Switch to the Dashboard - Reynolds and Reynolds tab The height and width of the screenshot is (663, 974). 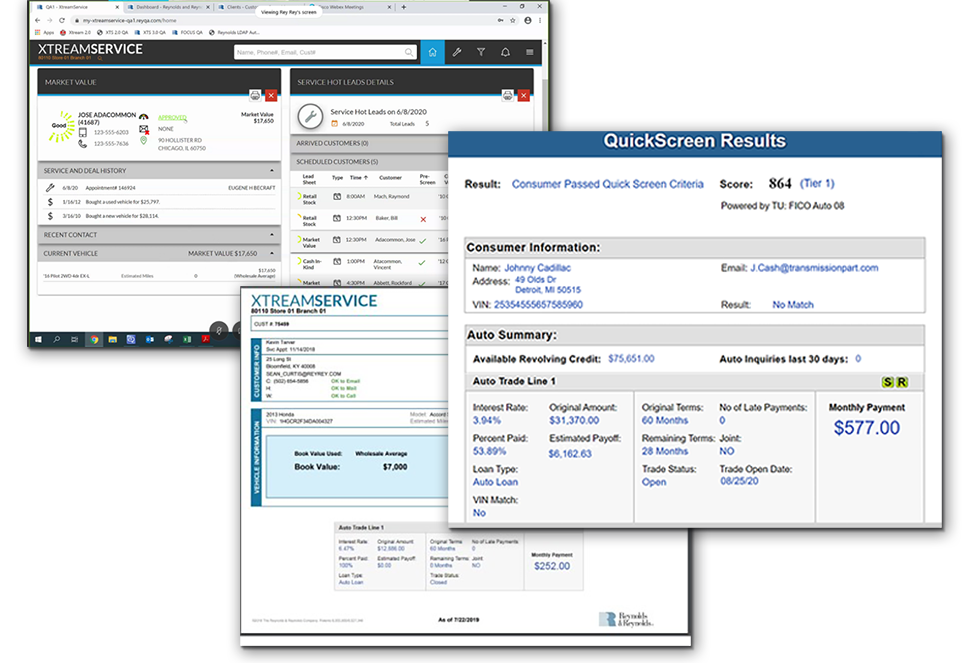click(x=168, y=7)
